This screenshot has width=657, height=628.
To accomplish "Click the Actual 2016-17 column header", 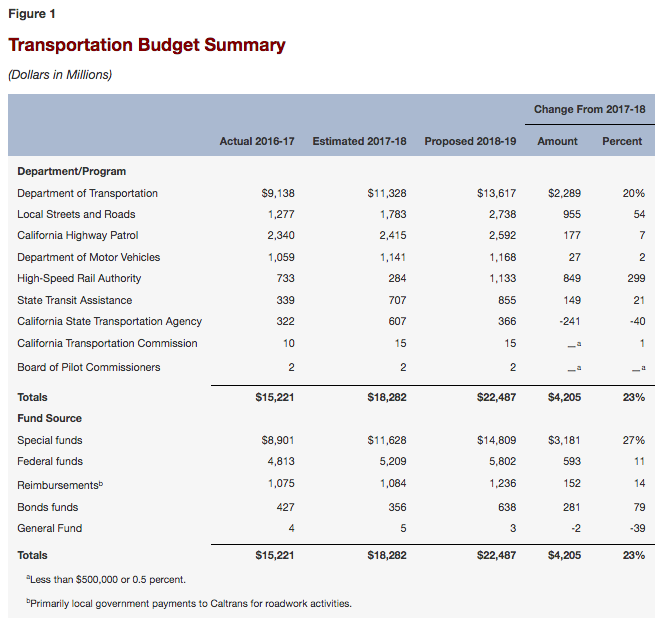I will pos(257,141).
